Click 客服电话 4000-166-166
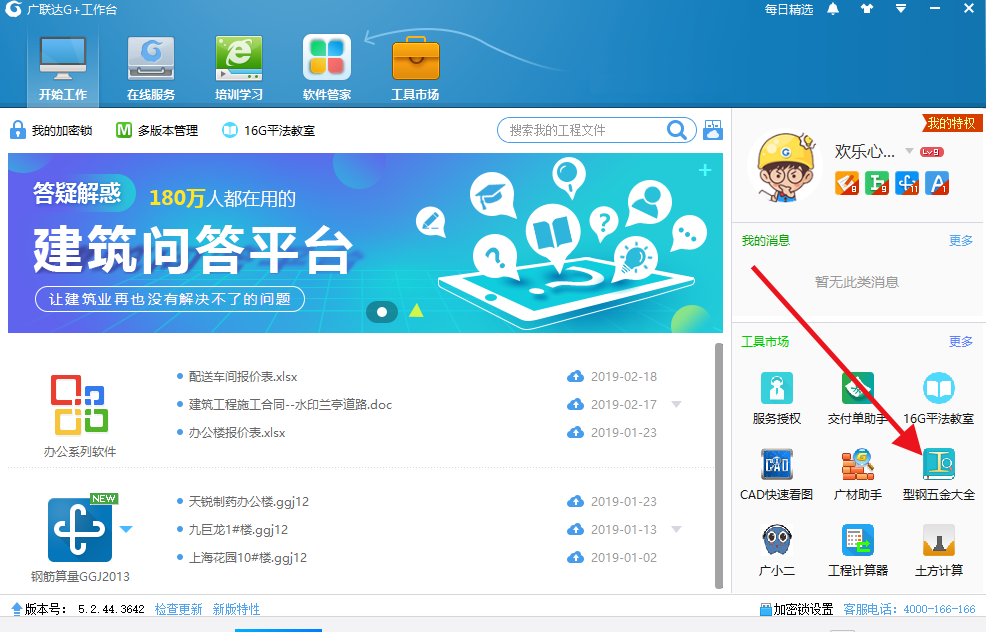The width and height of the screenshot is (986, 632). coord(909,609)
